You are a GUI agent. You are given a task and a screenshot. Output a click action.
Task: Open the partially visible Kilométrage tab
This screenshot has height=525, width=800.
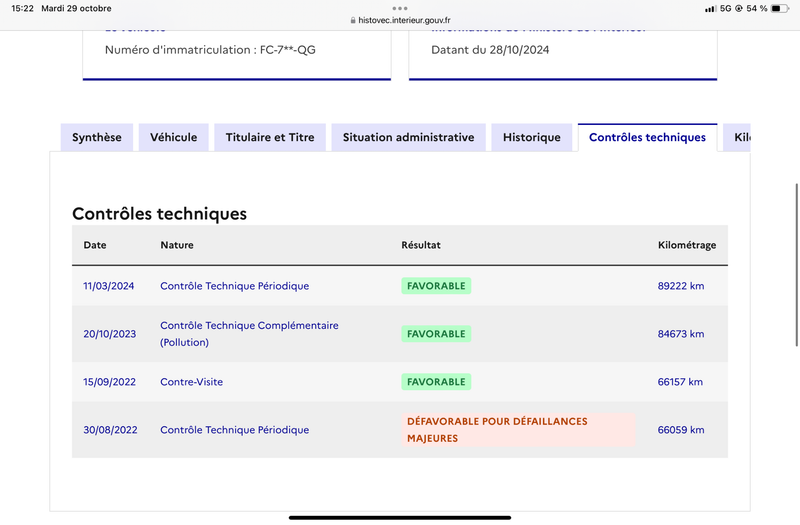[737, 137]
